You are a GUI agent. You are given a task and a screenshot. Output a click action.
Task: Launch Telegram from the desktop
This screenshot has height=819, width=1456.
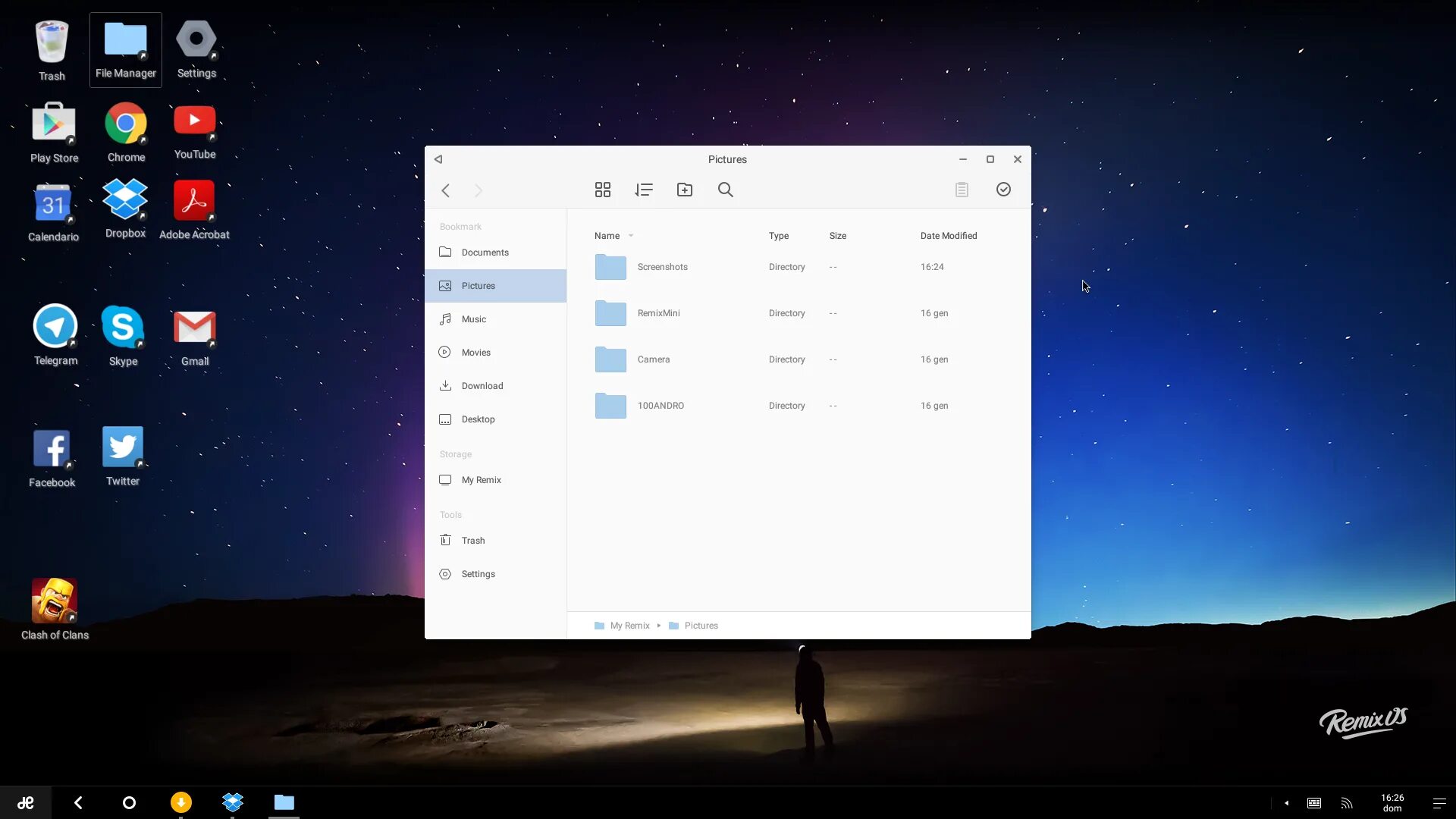tap(55, 328)
